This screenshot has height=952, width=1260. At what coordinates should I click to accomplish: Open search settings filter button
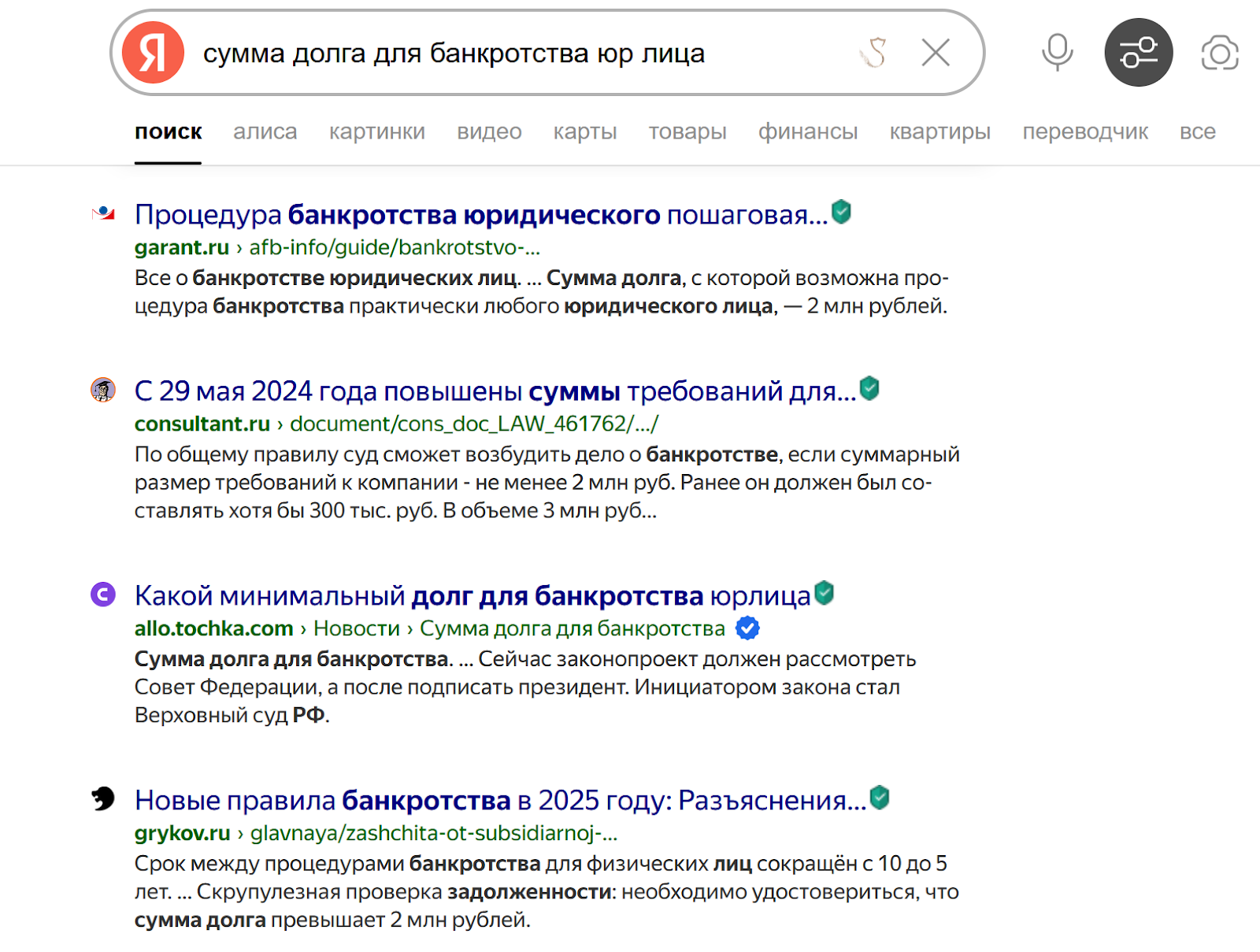(x=1139, y=53)
